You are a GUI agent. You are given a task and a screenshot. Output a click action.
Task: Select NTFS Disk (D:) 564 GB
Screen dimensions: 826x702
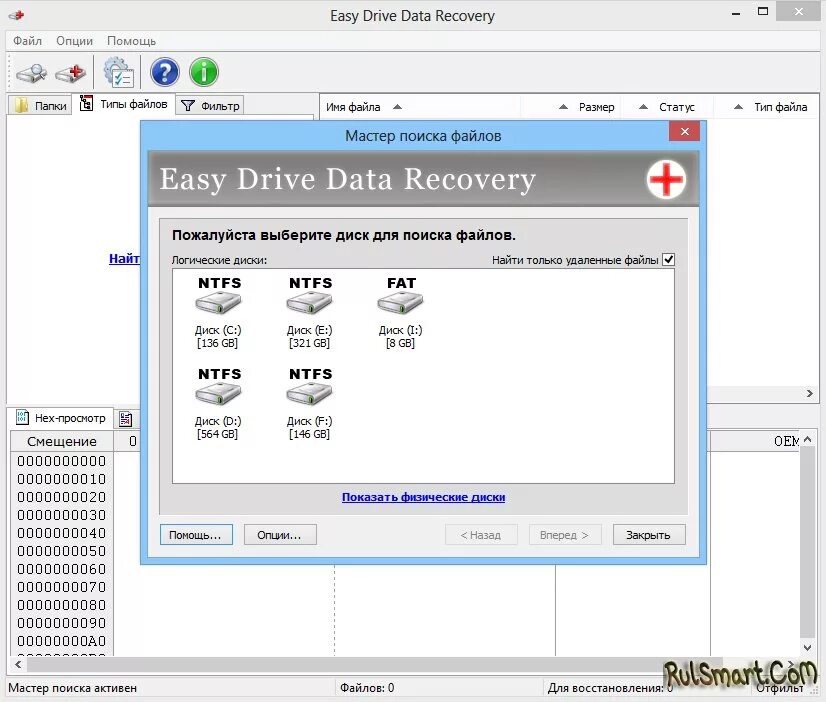coord(218,404)
